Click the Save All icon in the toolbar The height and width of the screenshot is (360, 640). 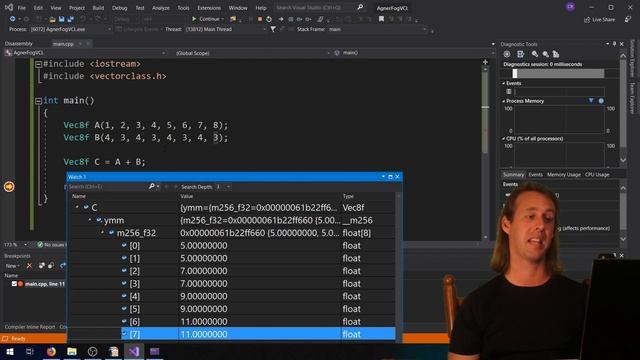click(70, 19)
